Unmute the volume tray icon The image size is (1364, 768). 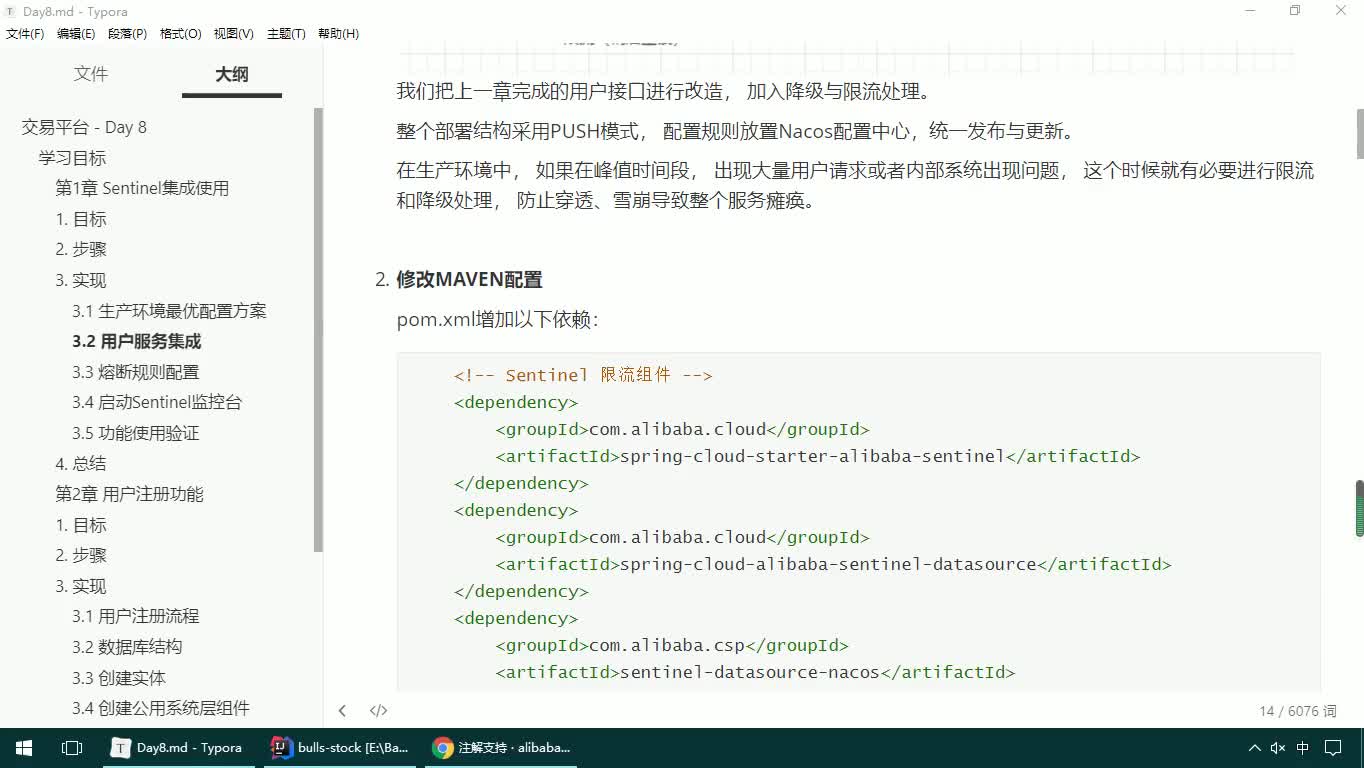pos(1278,747)
